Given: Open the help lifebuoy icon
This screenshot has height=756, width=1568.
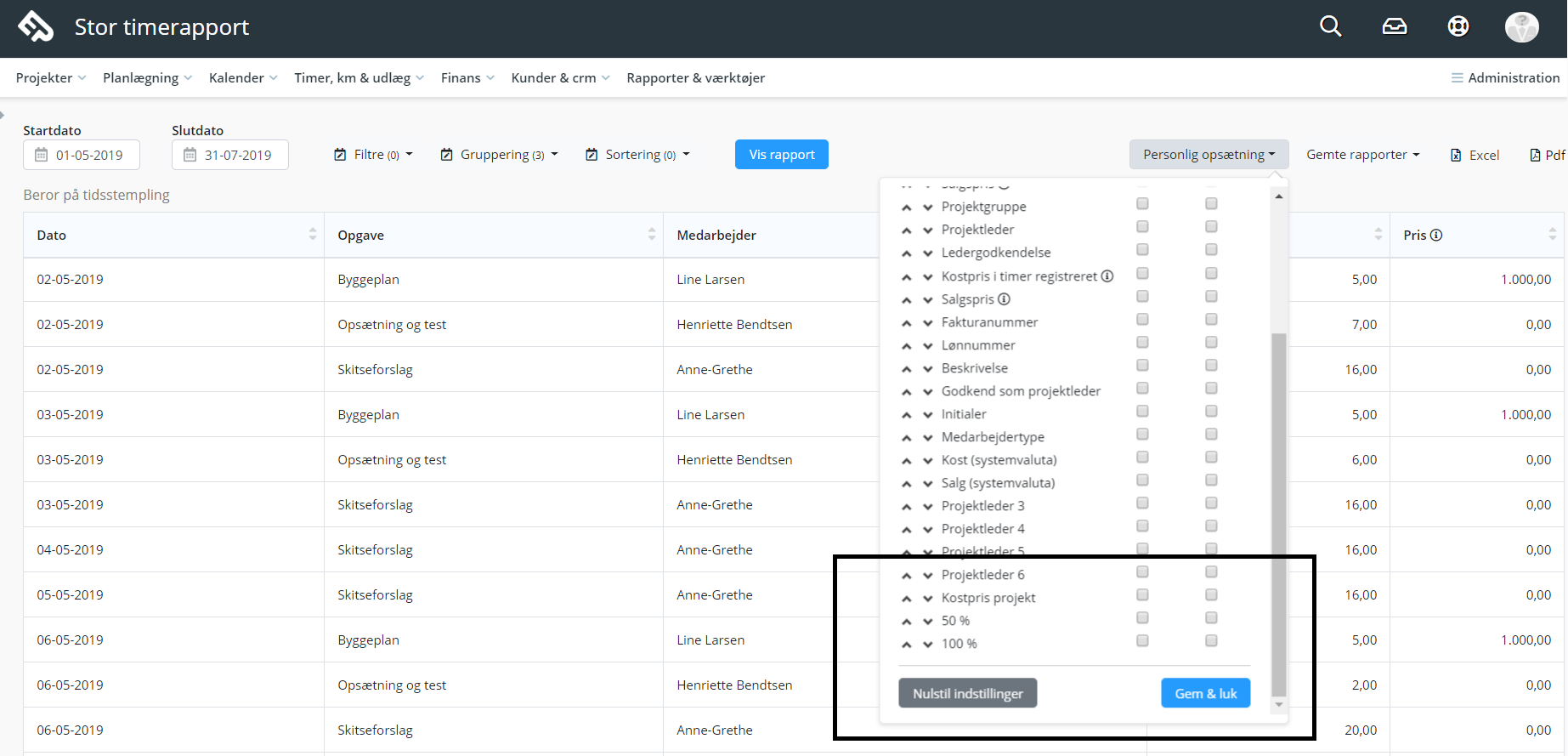Looking at the screenshot, I should pyautogui.click(x=1458, y=27).
